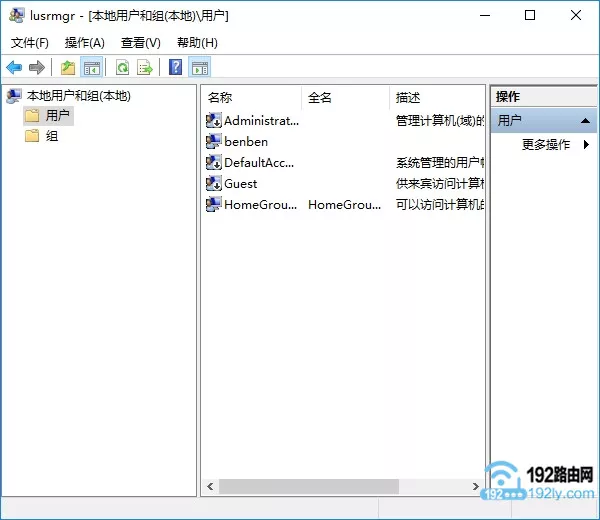
Task: Select the benben user name
Action: 246,142
